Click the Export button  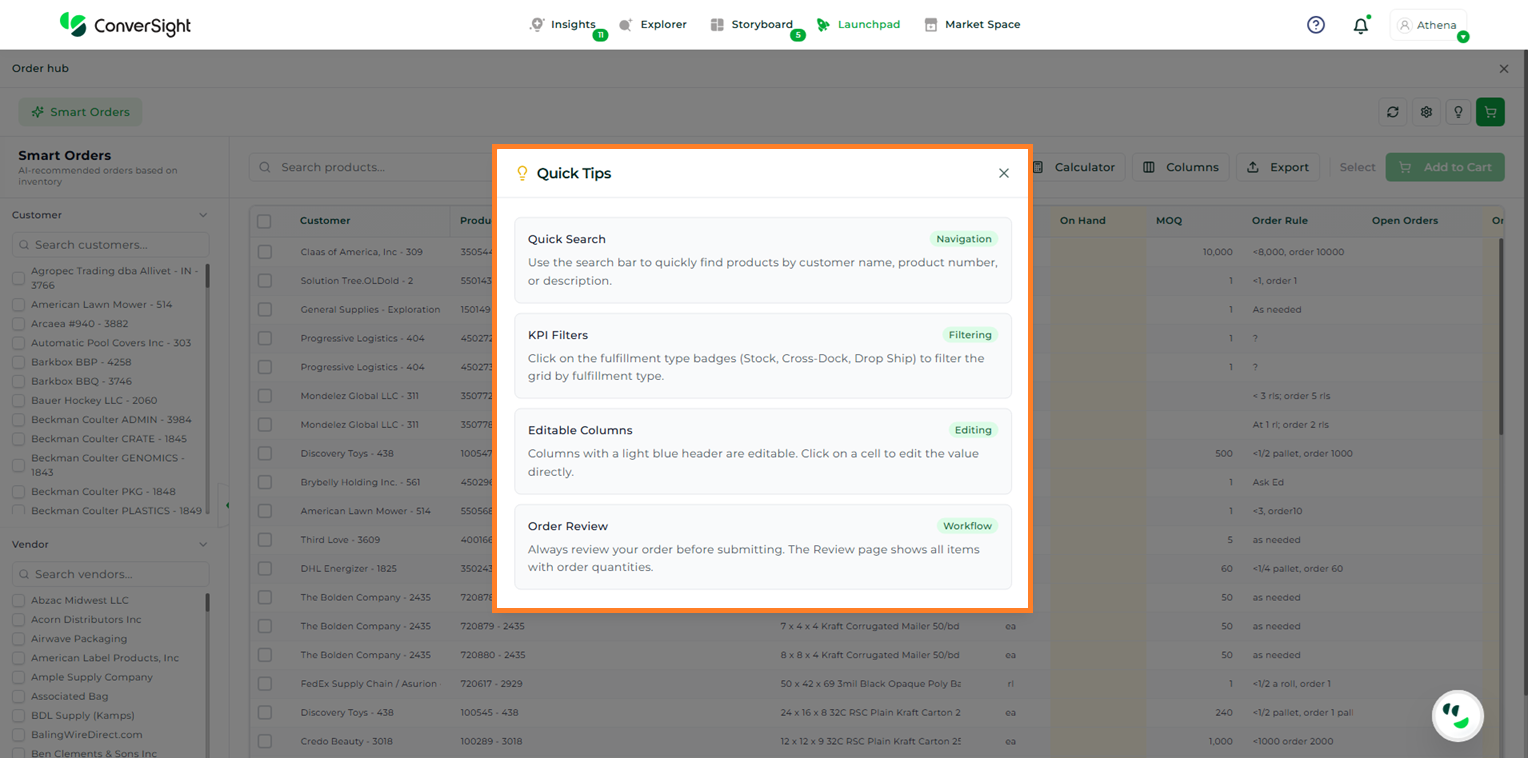(x=1278, y=167)
